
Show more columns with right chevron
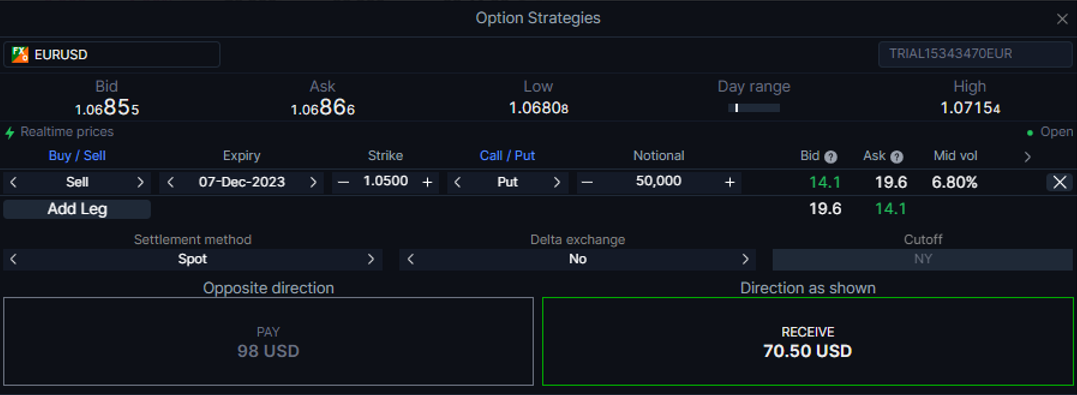pos(1028,157)
